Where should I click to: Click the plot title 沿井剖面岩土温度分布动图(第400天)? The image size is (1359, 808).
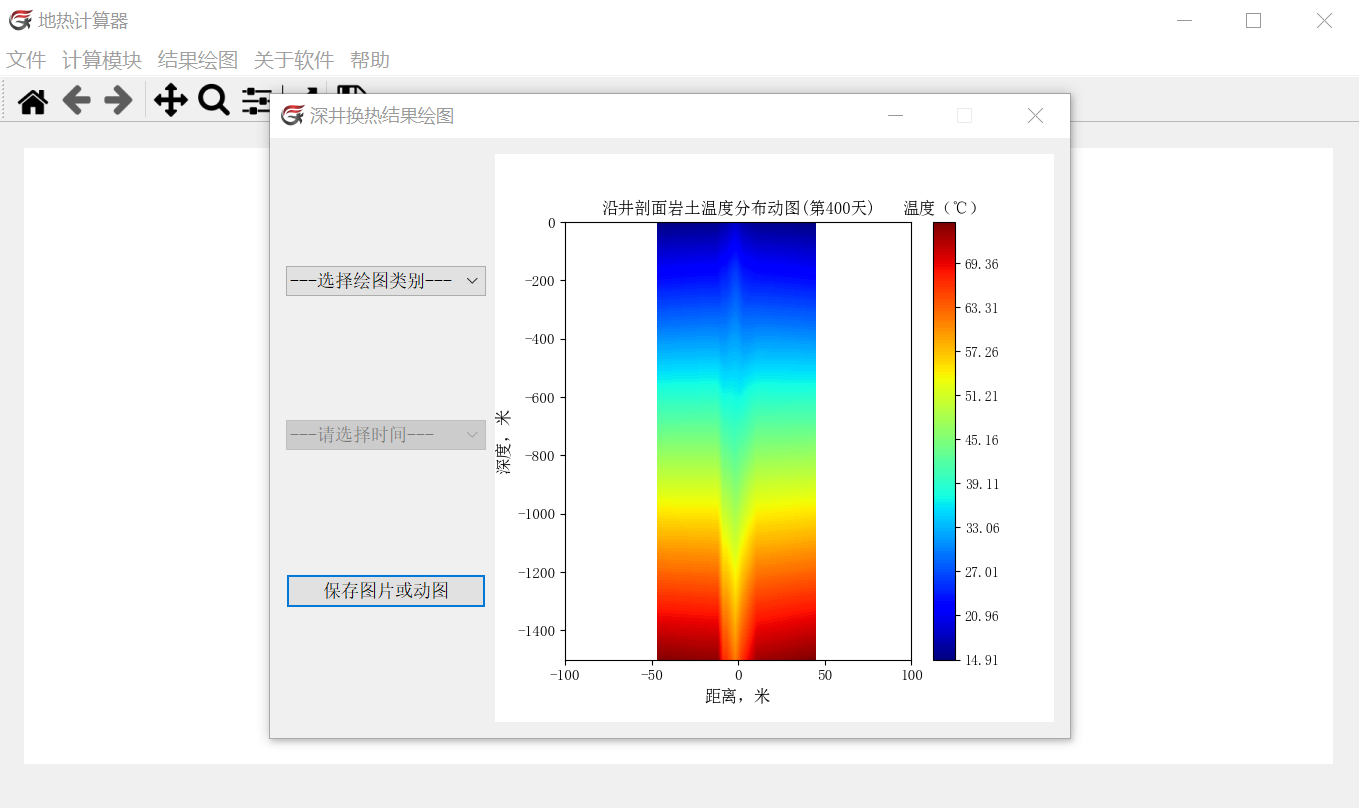[738, 208]
